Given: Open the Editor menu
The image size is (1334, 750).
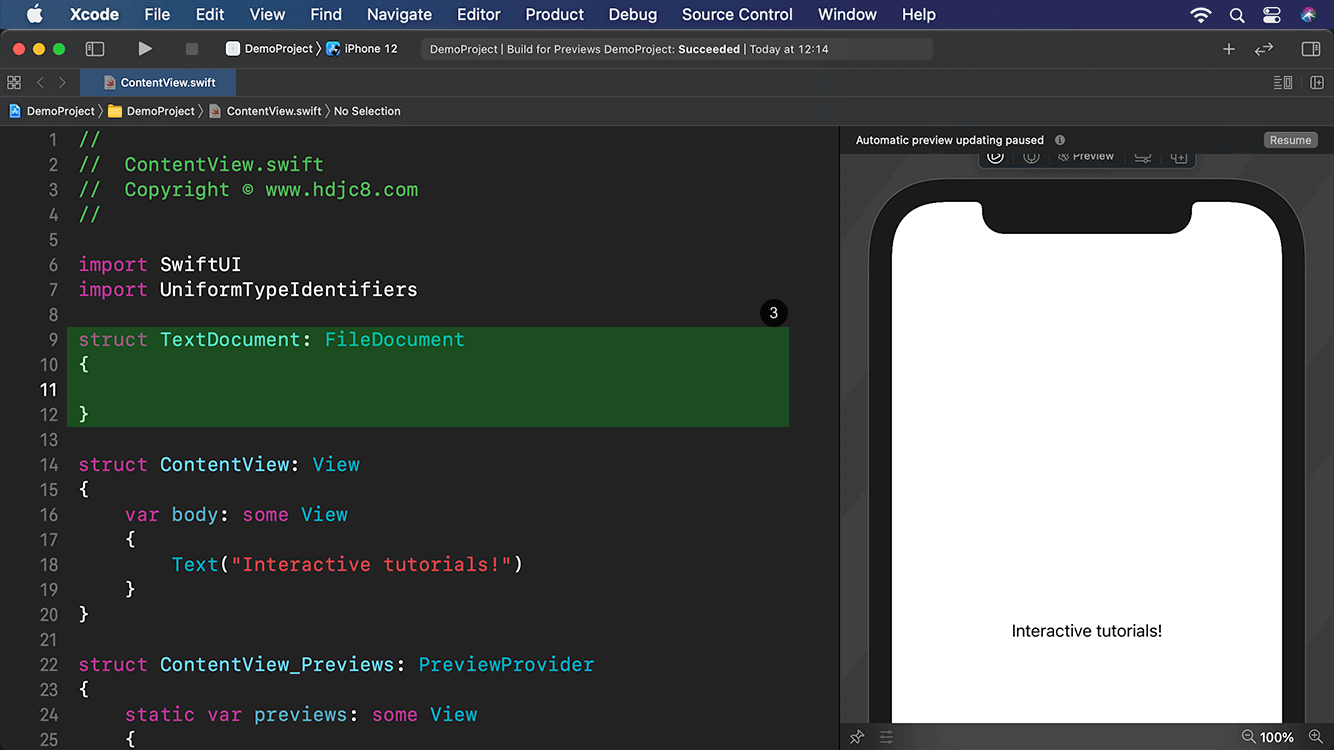Looking at the screenshot, I should (479, 14).
